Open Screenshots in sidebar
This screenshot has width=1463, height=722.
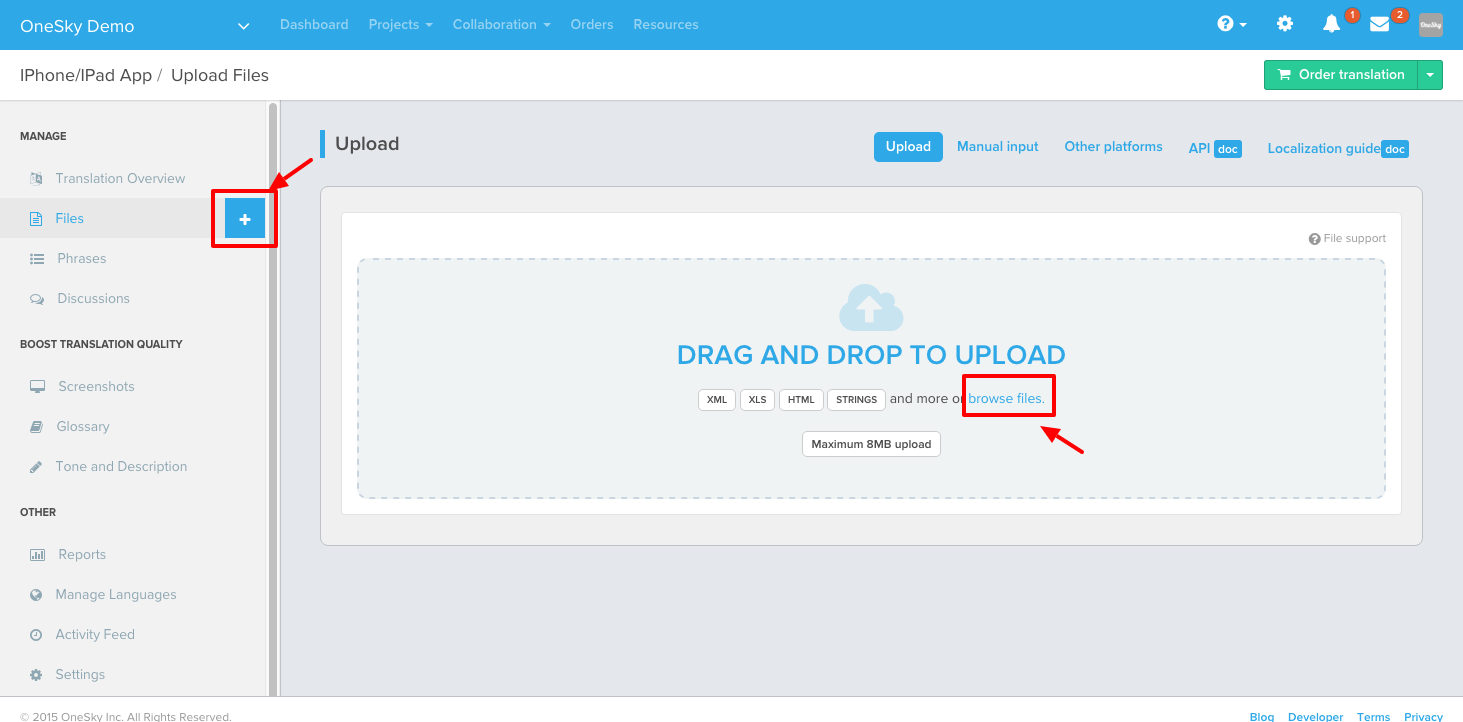[96, 386]
